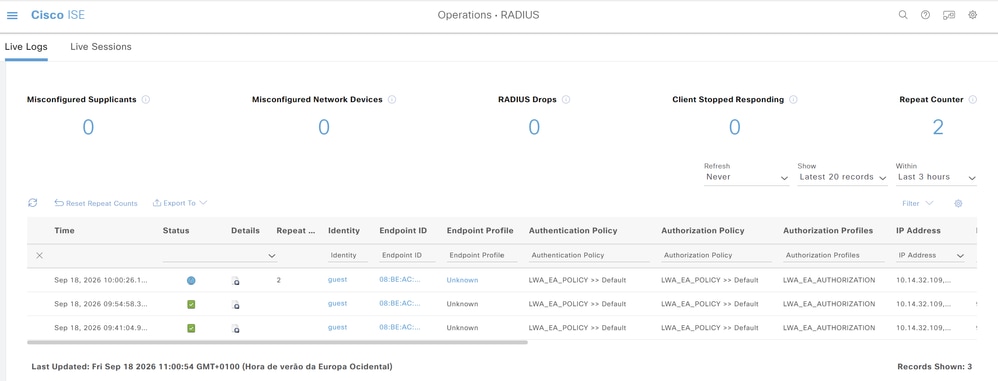Click guest identity in 09:54:58 row

(x=337, y=303)
